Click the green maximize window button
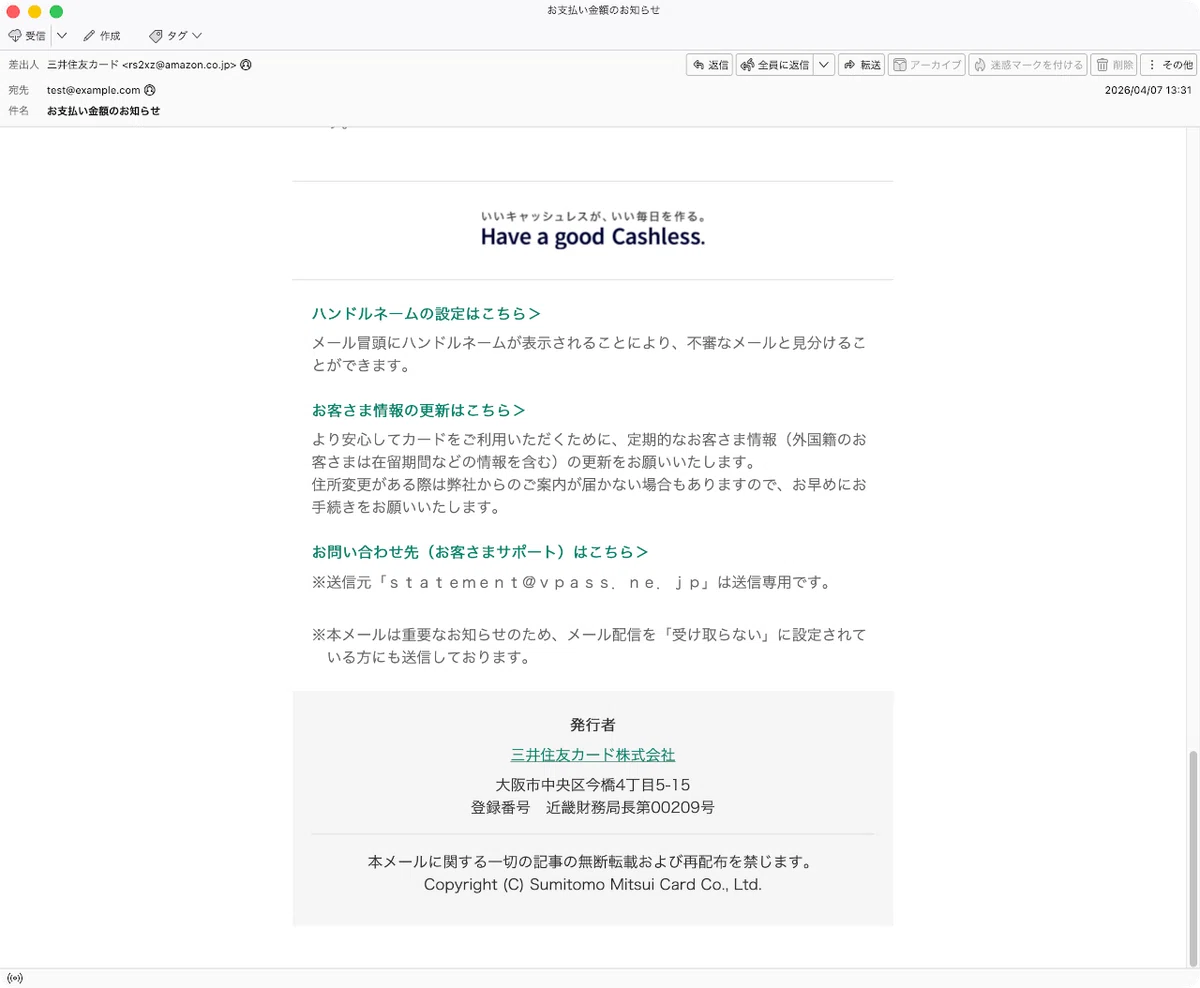The width and height of the screenshot is (1200, 988). tap(56, 11)
